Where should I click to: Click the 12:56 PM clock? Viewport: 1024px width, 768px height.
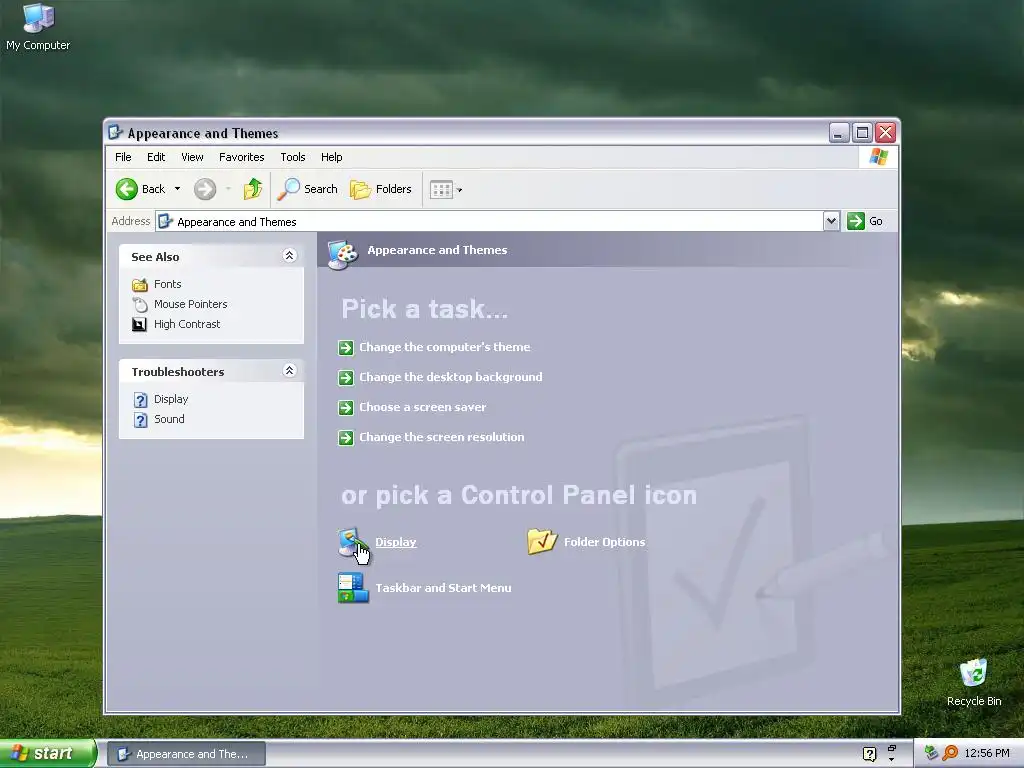tap(987, 754)
